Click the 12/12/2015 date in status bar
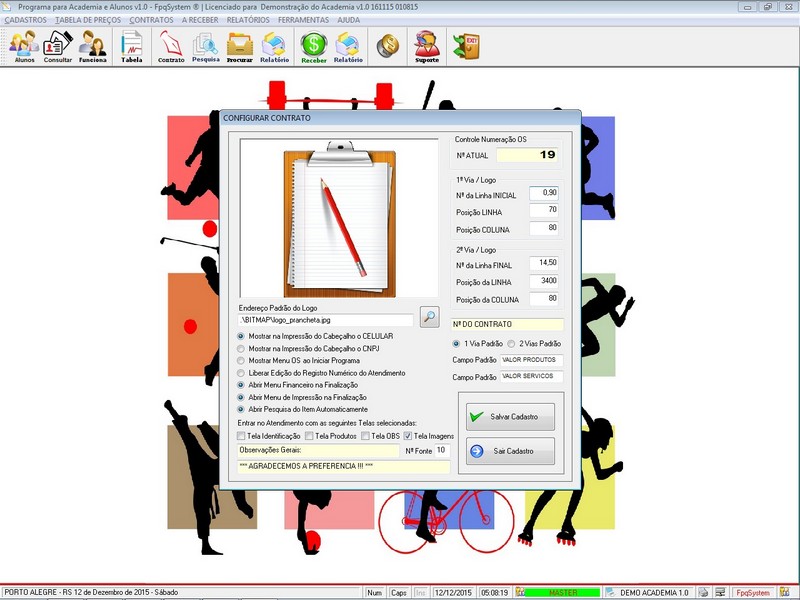The height and width of the screenshot is (600, 800). click(454, 593)
